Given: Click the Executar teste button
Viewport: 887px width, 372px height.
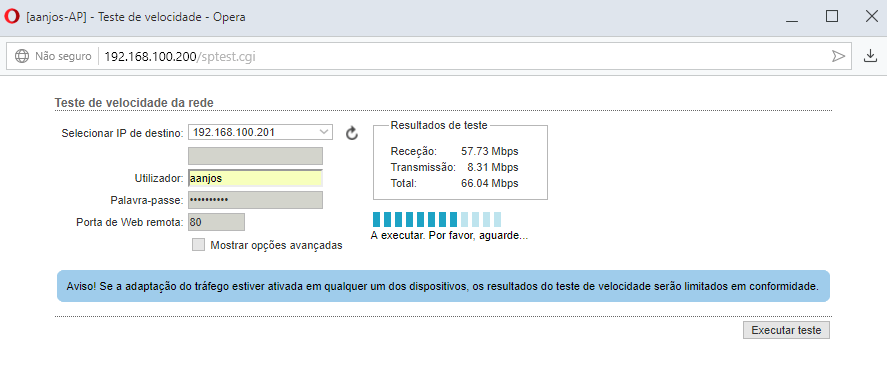Looking at the screenshot, I should [x=786, y=330].
